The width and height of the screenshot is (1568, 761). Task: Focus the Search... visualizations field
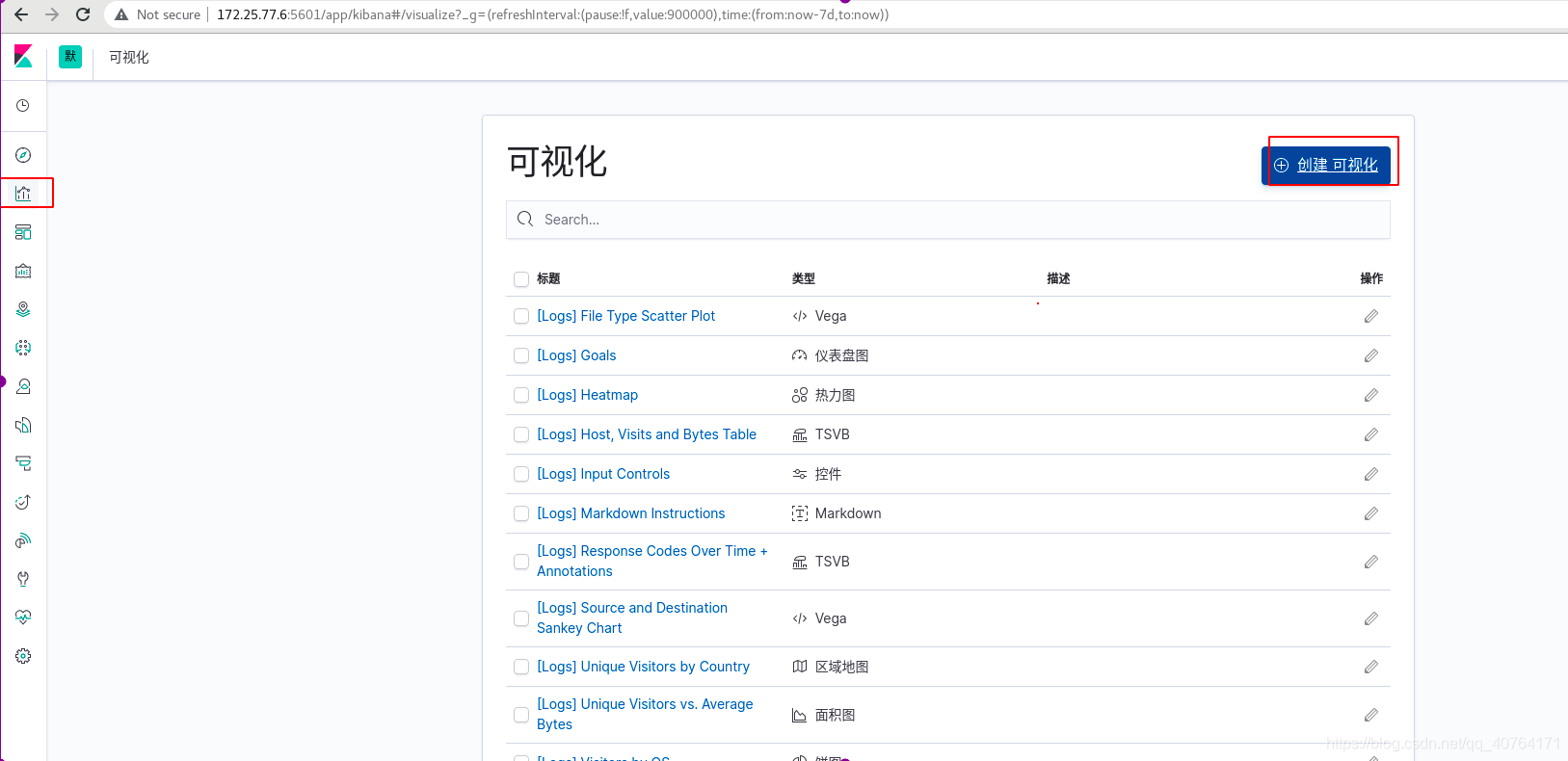coord(948,220)
